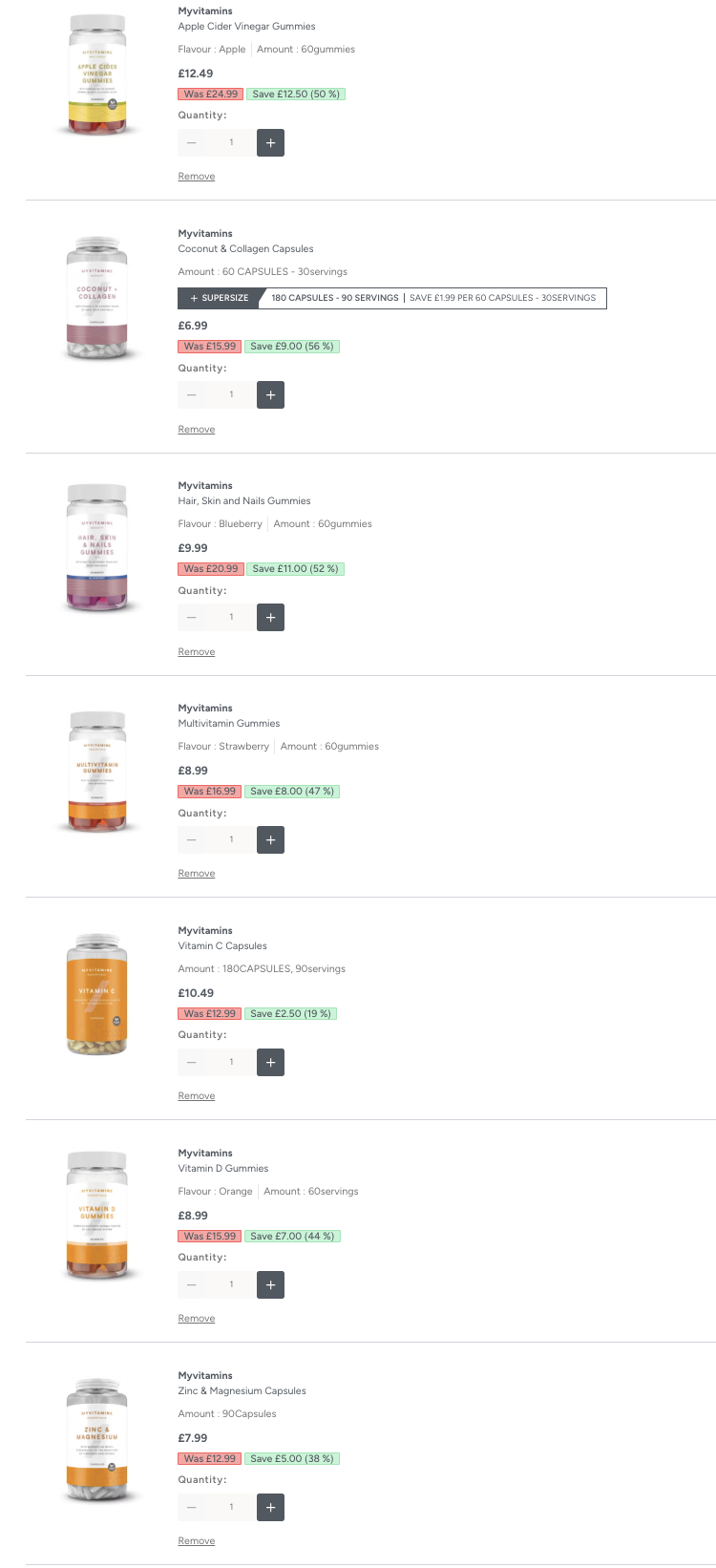The width and height of the screenshot is (716, 1568).
Task: Add one more Vitamin C Capsules
Action: click(x=270, y=1063)
